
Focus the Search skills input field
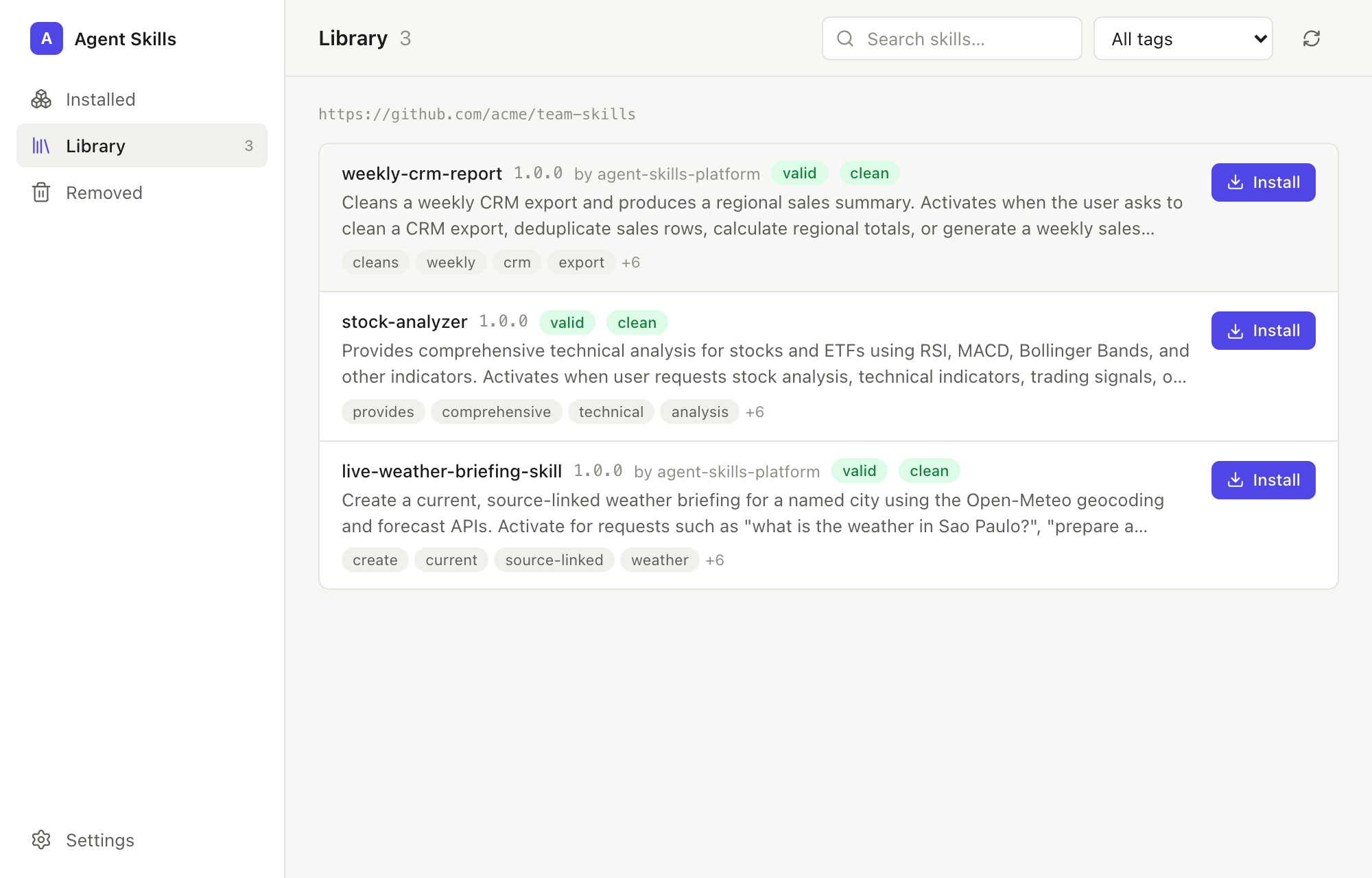click(952, 38)
